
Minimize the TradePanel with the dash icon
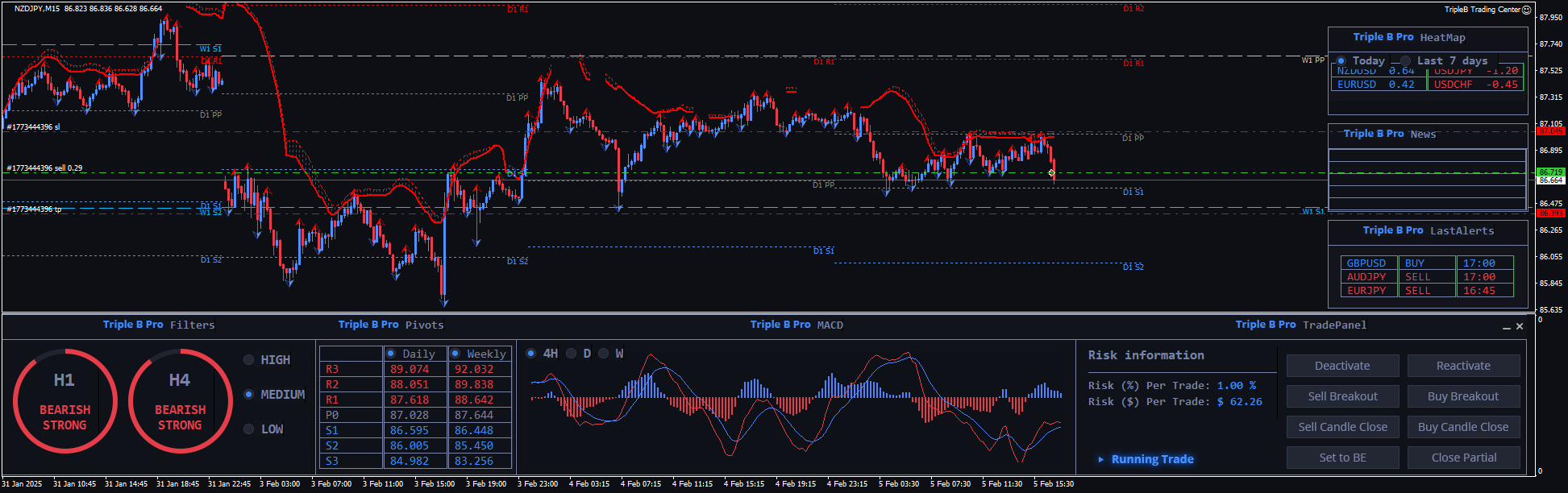tap(1506, 327)
